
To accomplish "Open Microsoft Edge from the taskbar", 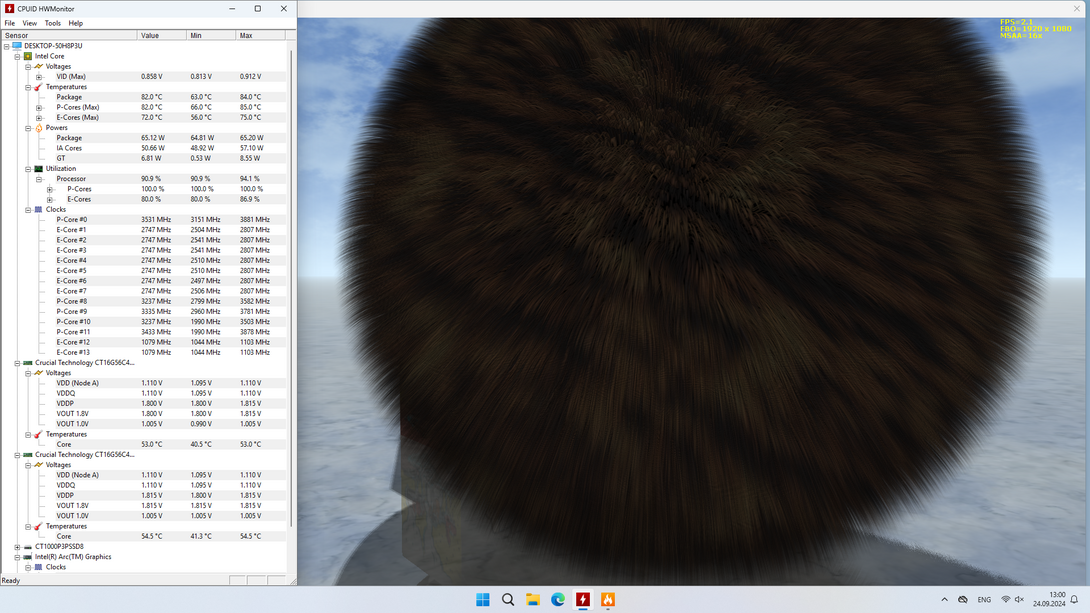I will click(558, 600).
